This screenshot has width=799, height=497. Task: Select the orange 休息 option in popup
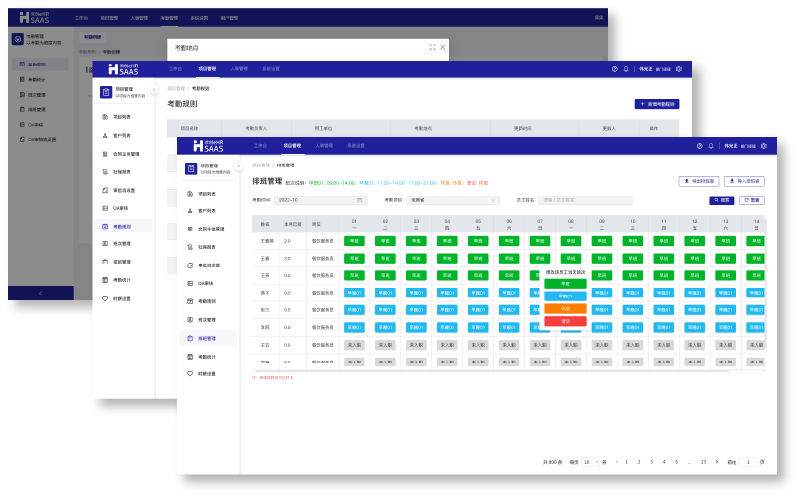pyautogui.click(x=565, y=308)
